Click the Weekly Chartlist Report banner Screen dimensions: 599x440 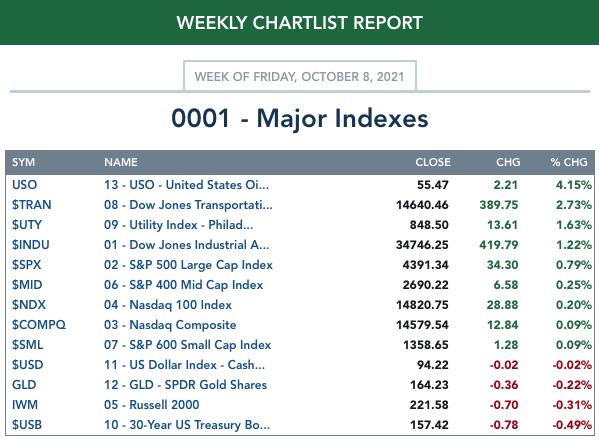pos(300,23)
